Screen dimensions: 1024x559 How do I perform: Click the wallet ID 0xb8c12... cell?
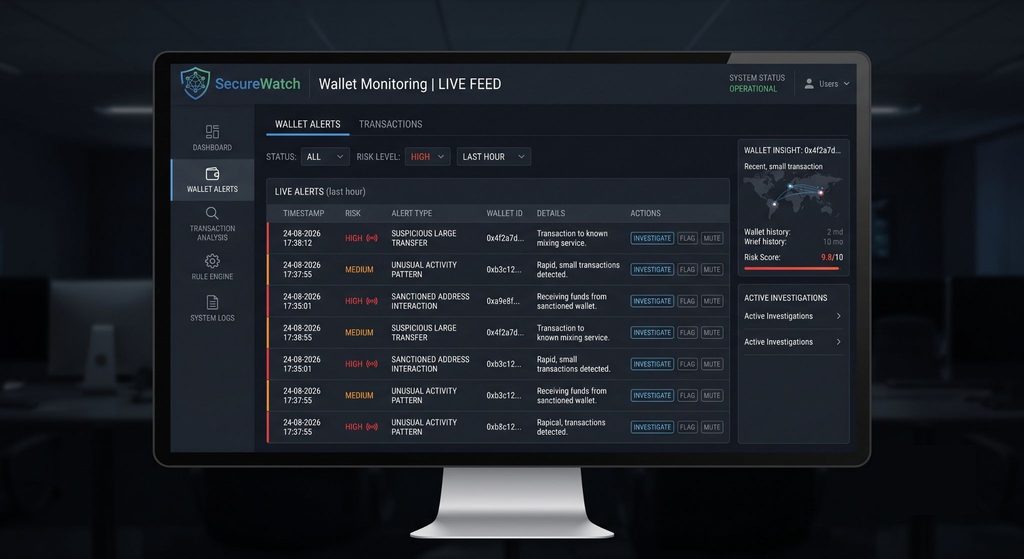[504, 427]
